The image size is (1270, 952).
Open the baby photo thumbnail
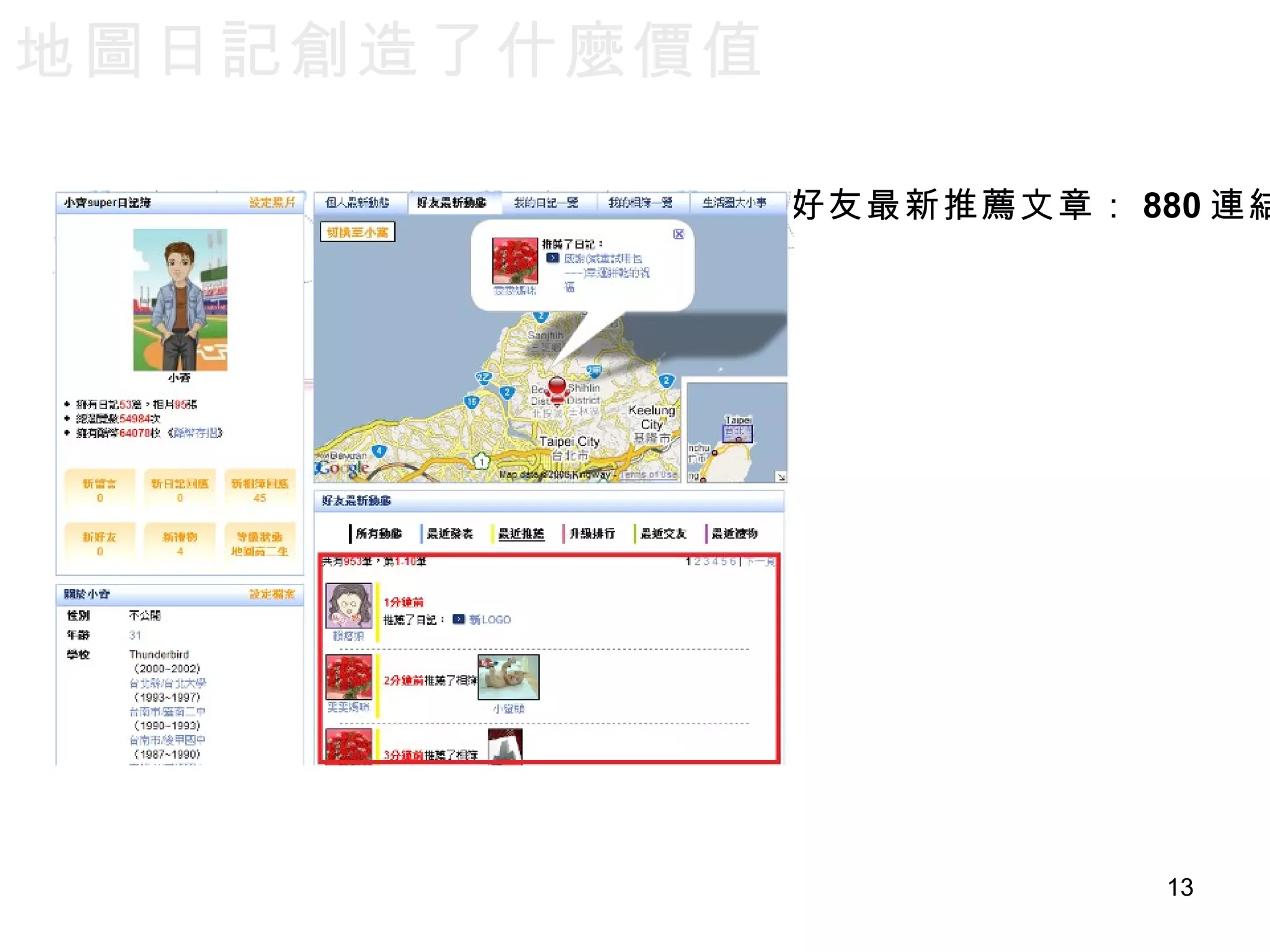[508, 677]
